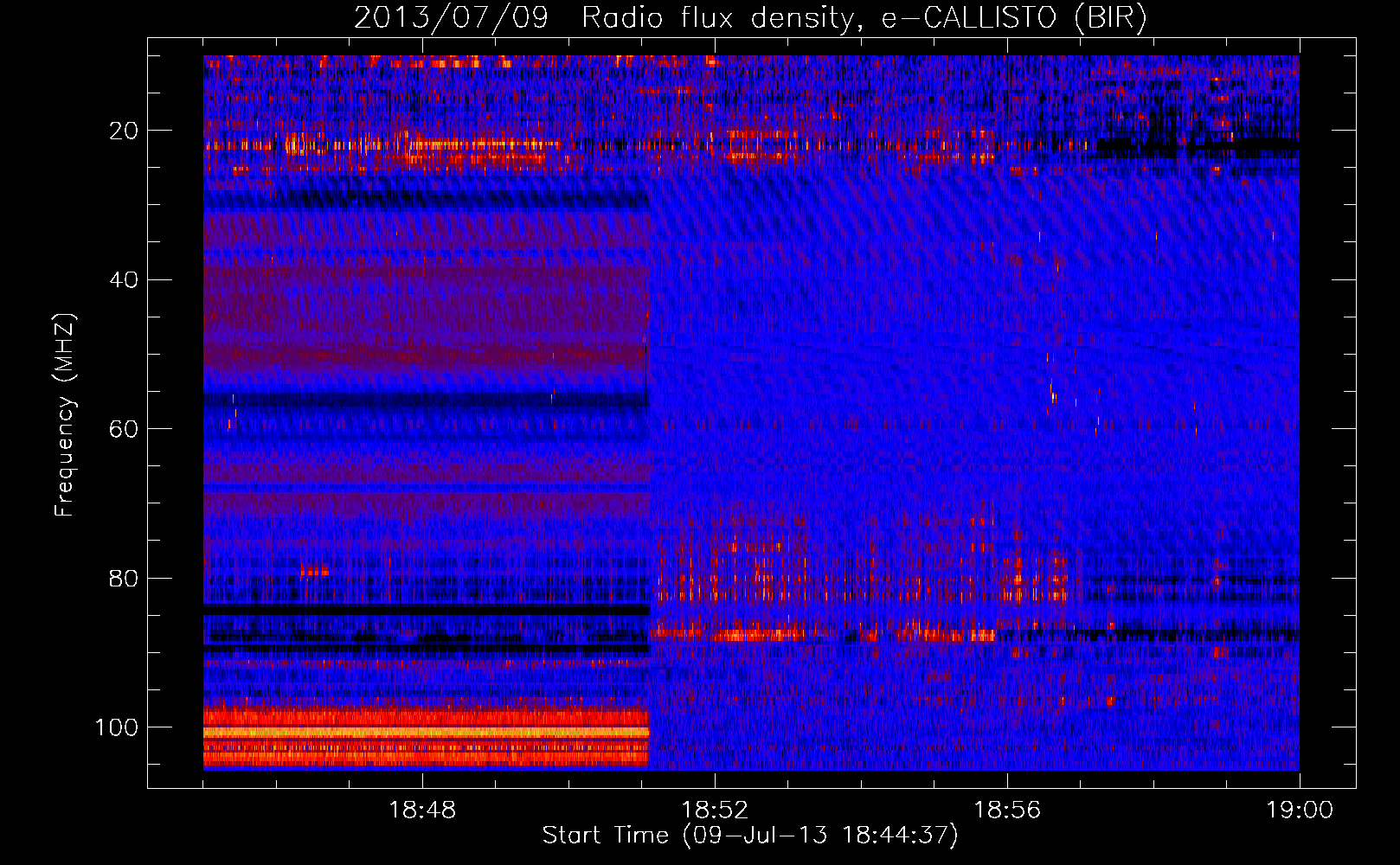The image size is (1400, 865).
Task: Click the plot title '2013/07/09 Radio flux density, e-CALLISTO (BIR)'
Action: click(749, 18)
